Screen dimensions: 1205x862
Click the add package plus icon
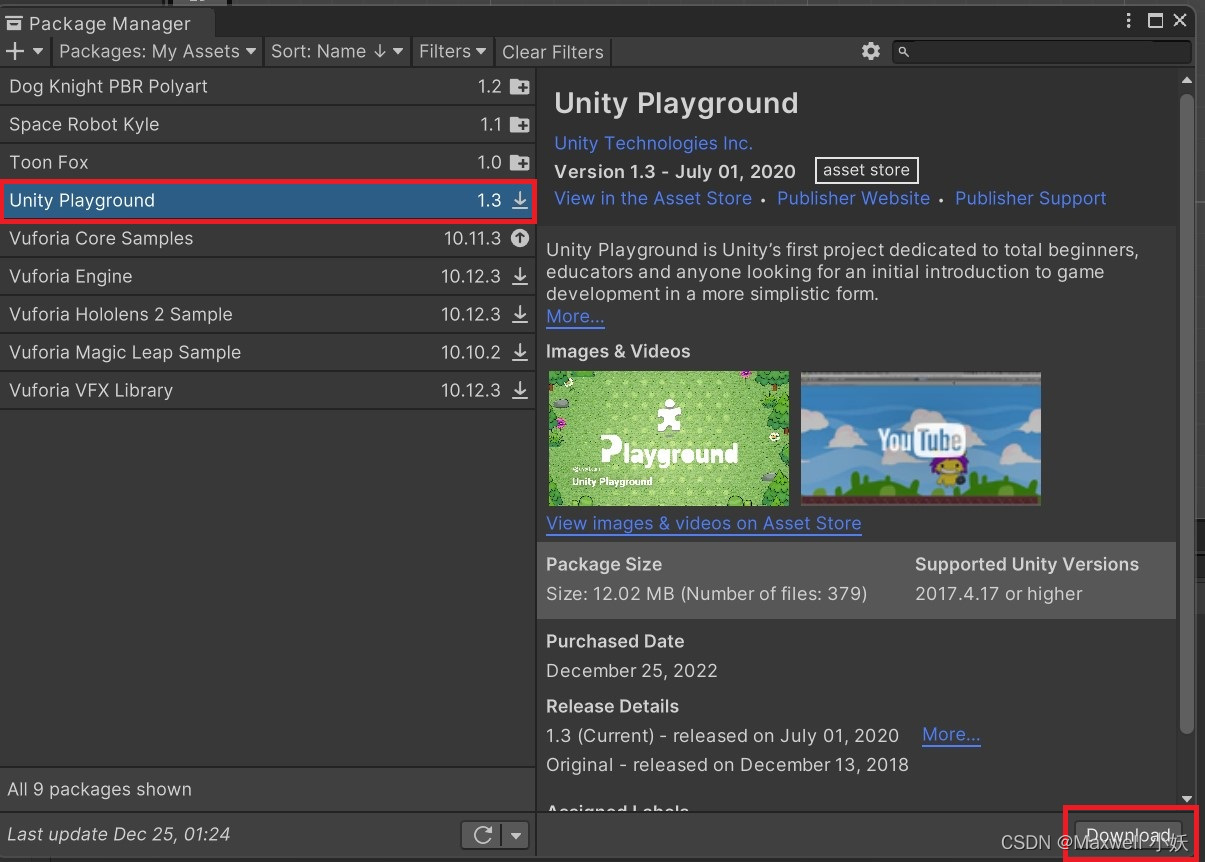point(15,51)
